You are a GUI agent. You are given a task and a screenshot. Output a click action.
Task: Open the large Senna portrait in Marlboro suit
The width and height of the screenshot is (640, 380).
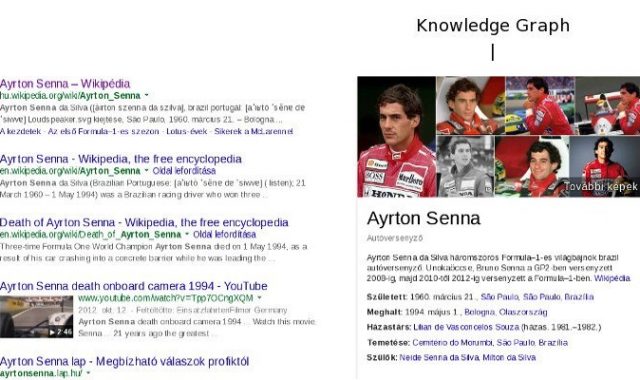pyautogui.click(x=397, y=137)
